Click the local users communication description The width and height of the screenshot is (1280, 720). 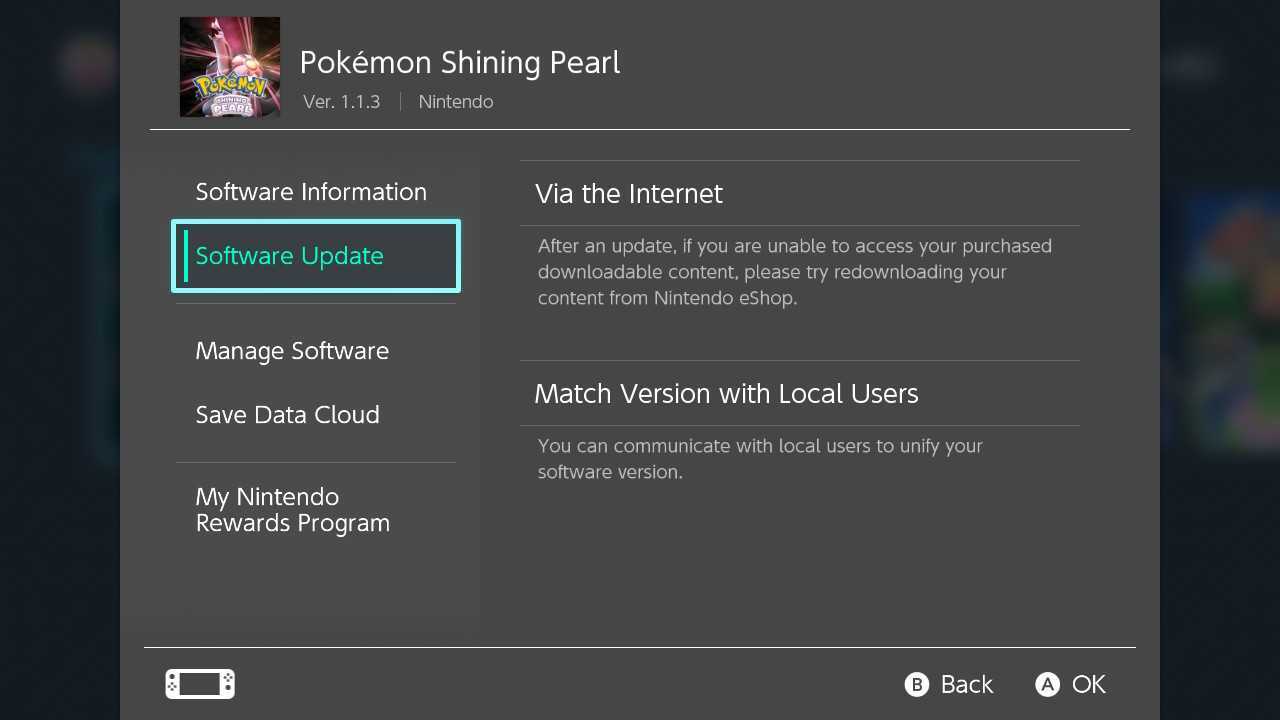[760, 458]
